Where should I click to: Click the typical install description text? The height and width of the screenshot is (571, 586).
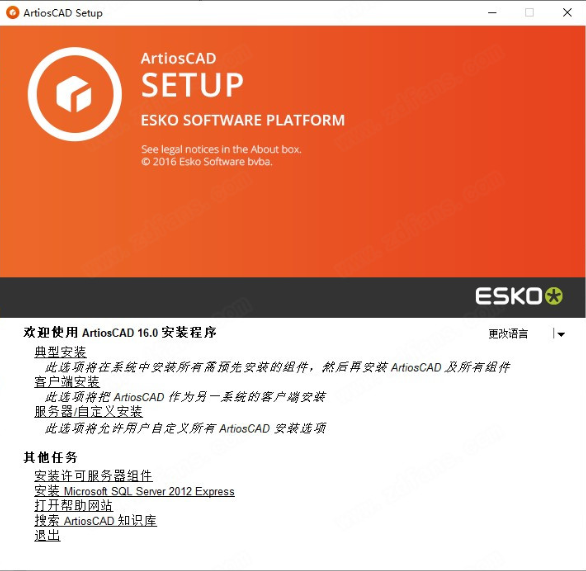tap(277, 367)
